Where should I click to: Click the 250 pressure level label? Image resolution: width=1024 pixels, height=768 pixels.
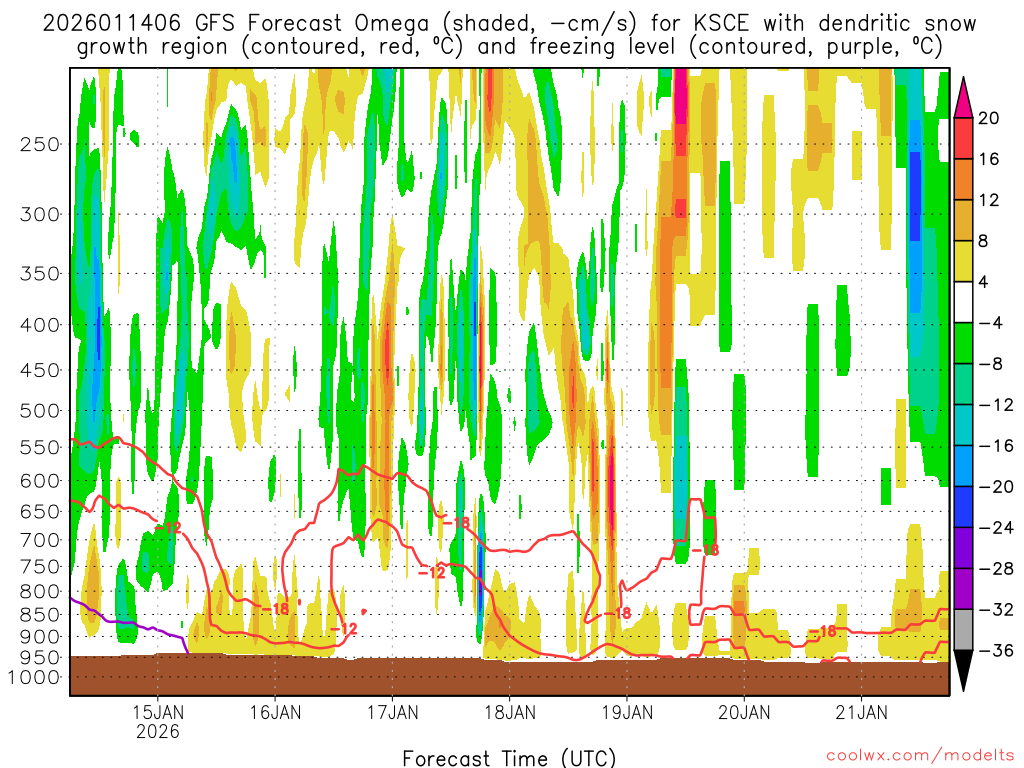tap(40, 144)
